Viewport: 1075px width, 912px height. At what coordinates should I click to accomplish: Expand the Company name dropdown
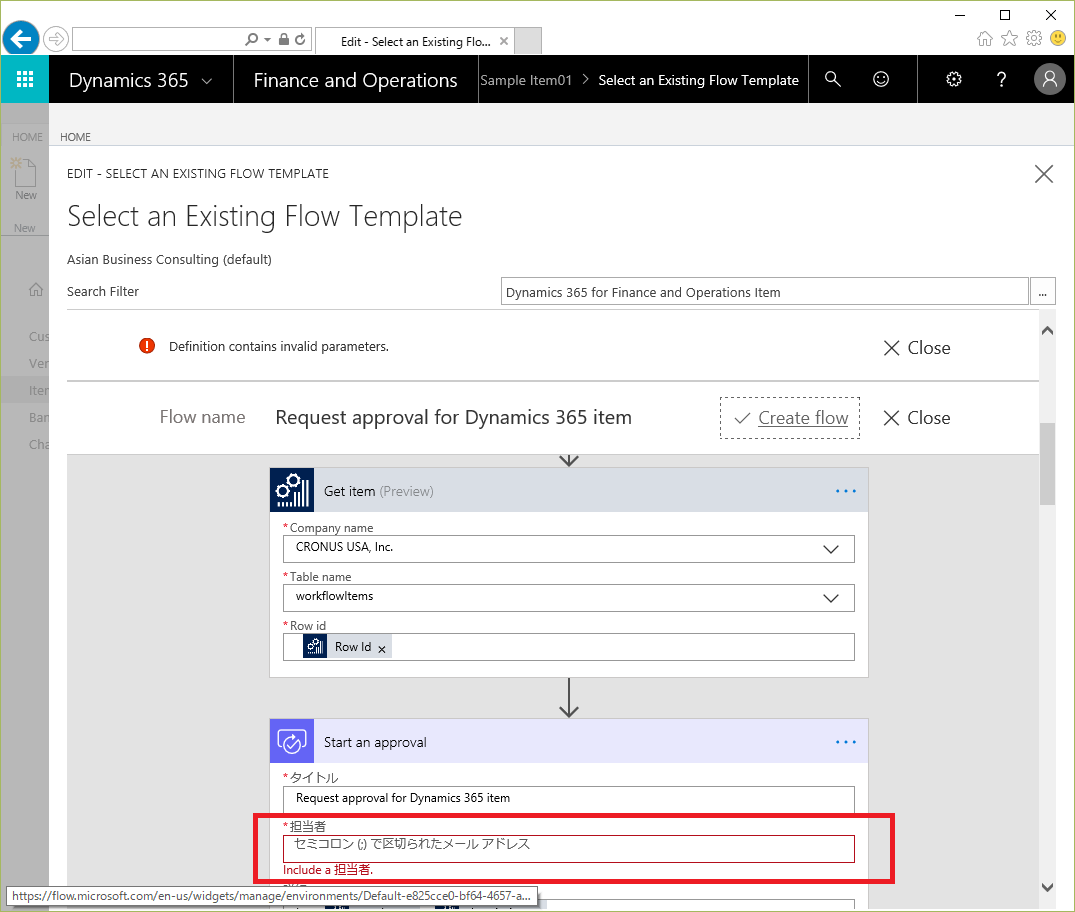831,549
